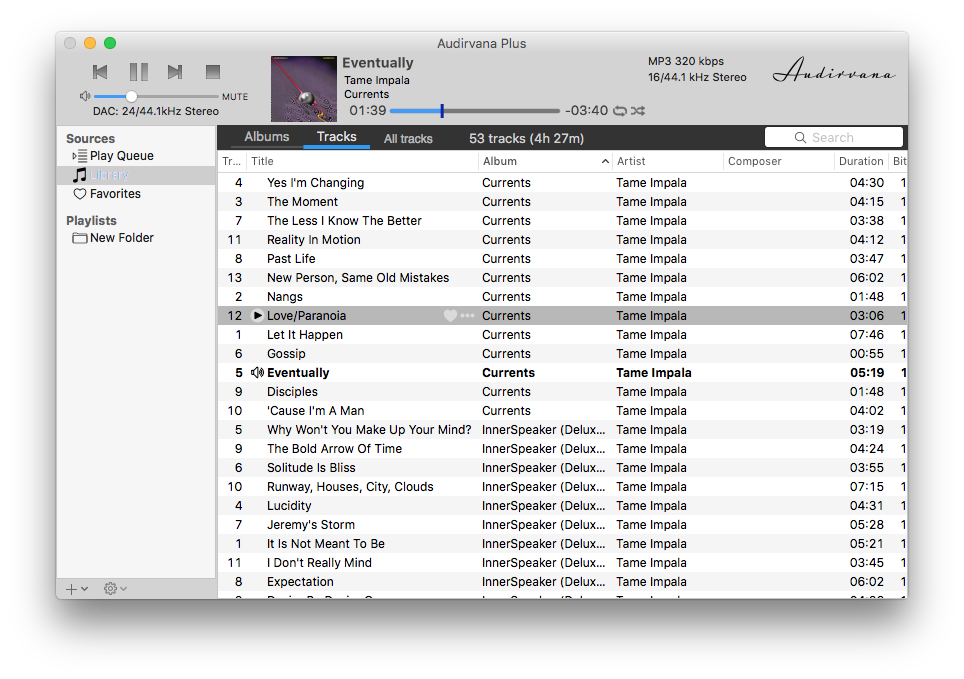Select the track Lucidity
This screenshot has height=679, width=964.
562,506
